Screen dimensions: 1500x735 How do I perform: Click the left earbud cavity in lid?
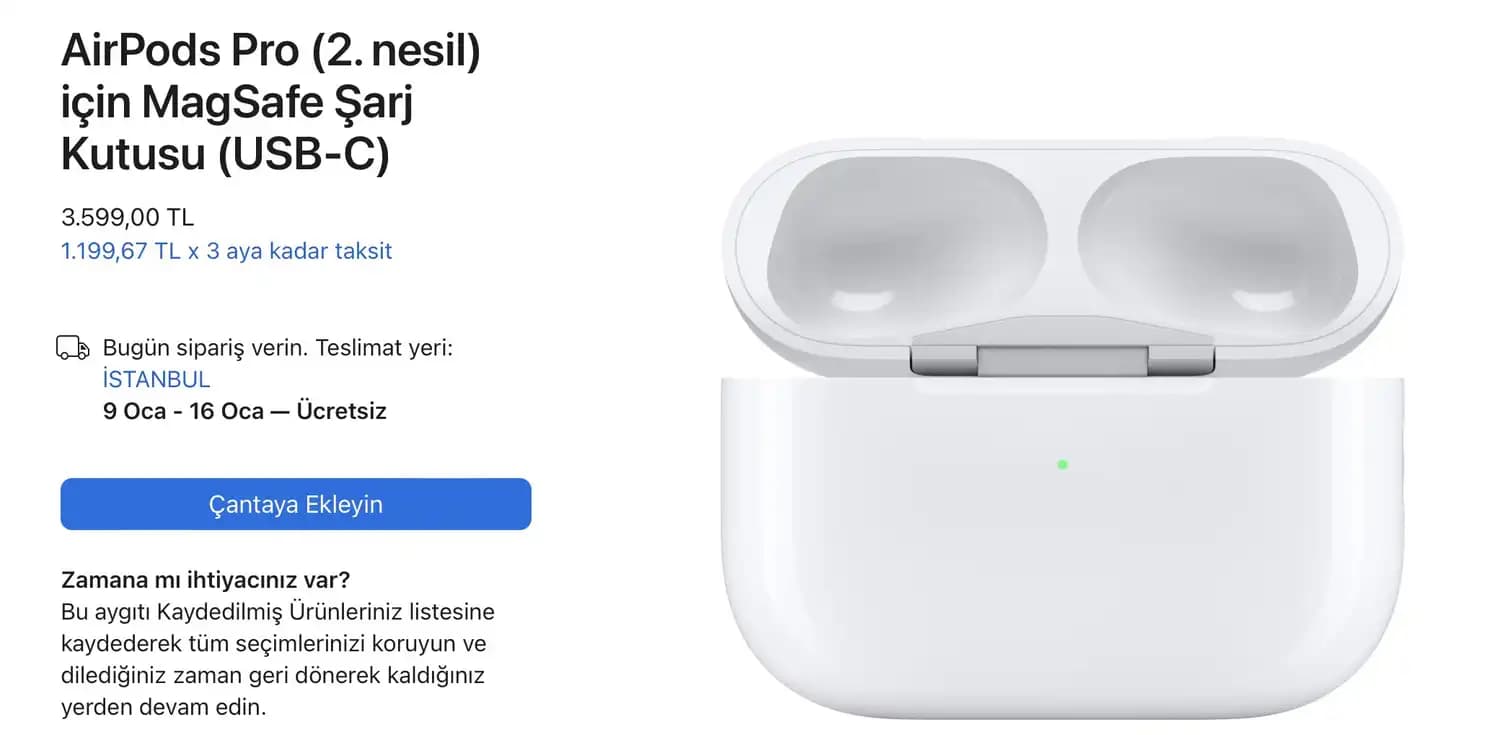tap(906, 238)
